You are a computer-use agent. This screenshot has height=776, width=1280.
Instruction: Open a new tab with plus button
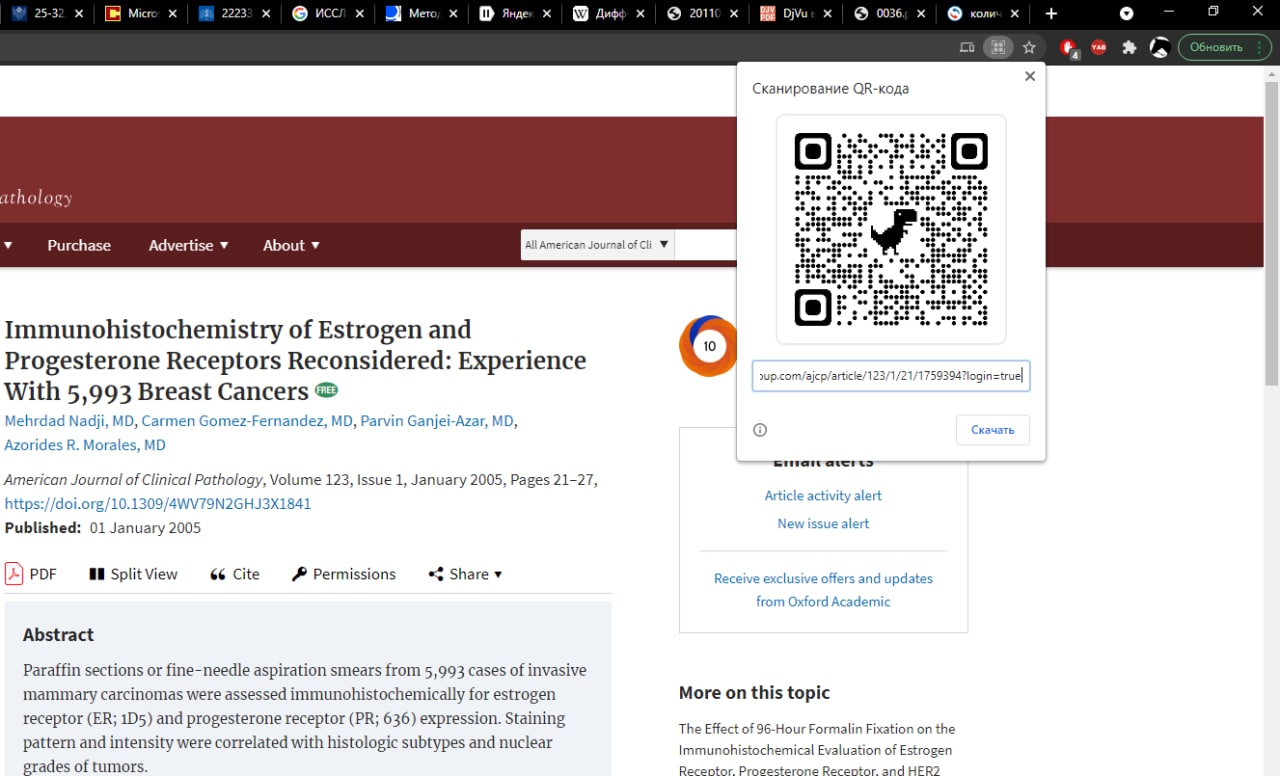pyautogui.click(x=1051, y=14)
